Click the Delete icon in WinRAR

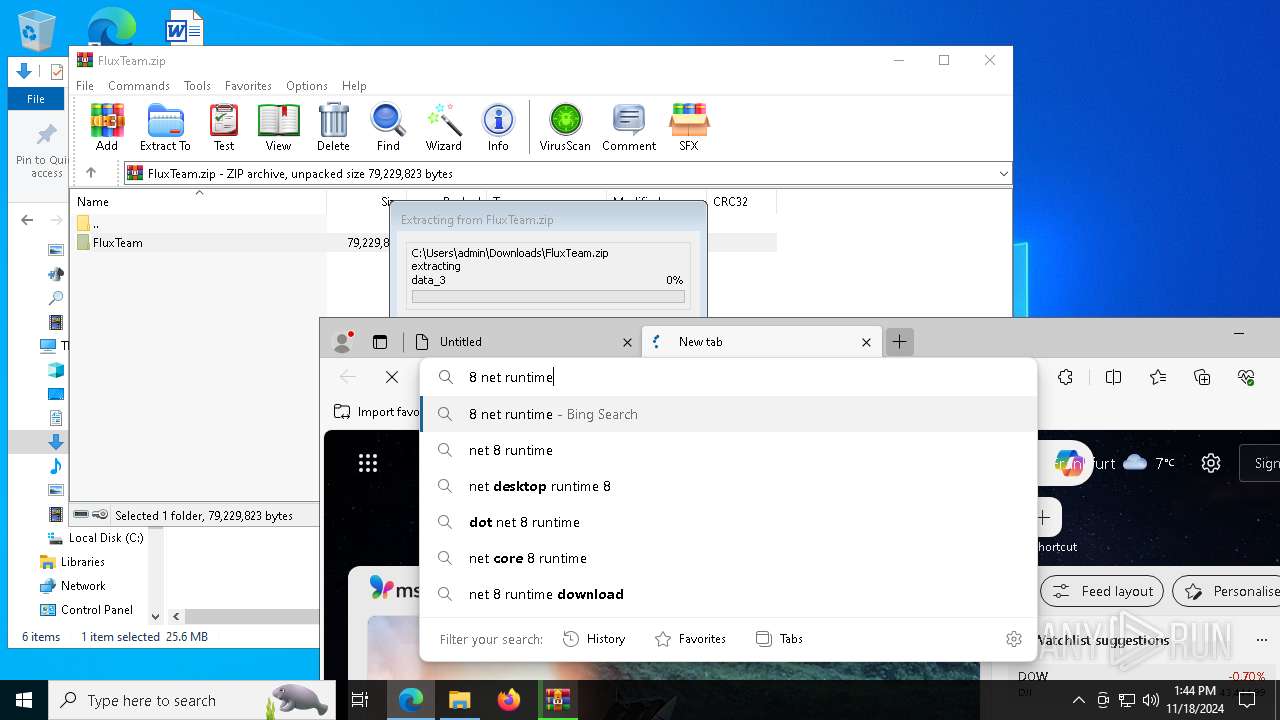tap(333, 127)
